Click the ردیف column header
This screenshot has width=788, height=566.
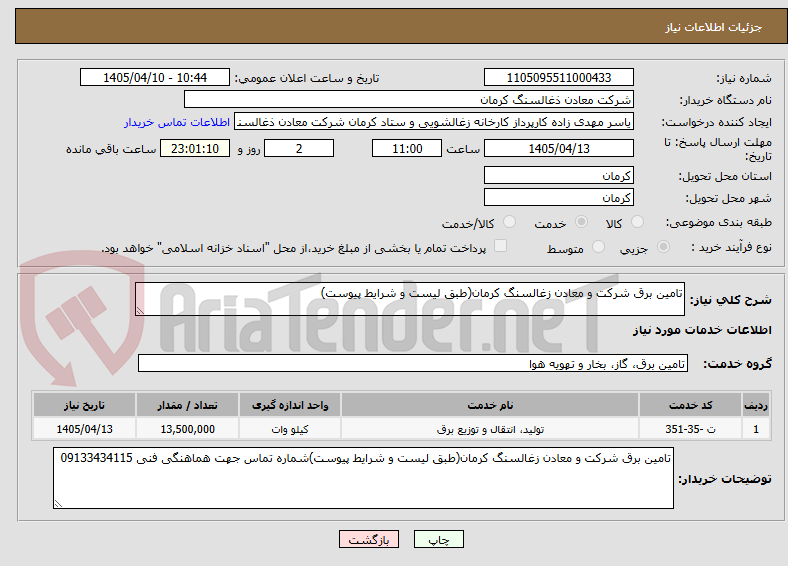pos(756,405)
